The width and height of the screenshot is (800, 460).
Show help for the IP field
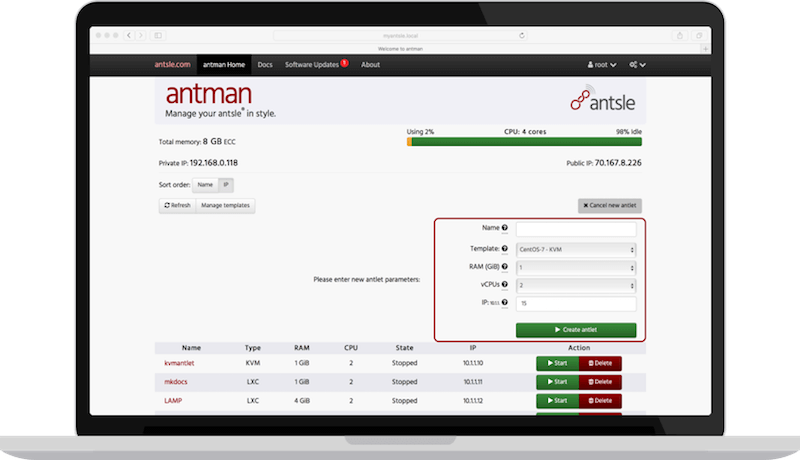[505, 302]
